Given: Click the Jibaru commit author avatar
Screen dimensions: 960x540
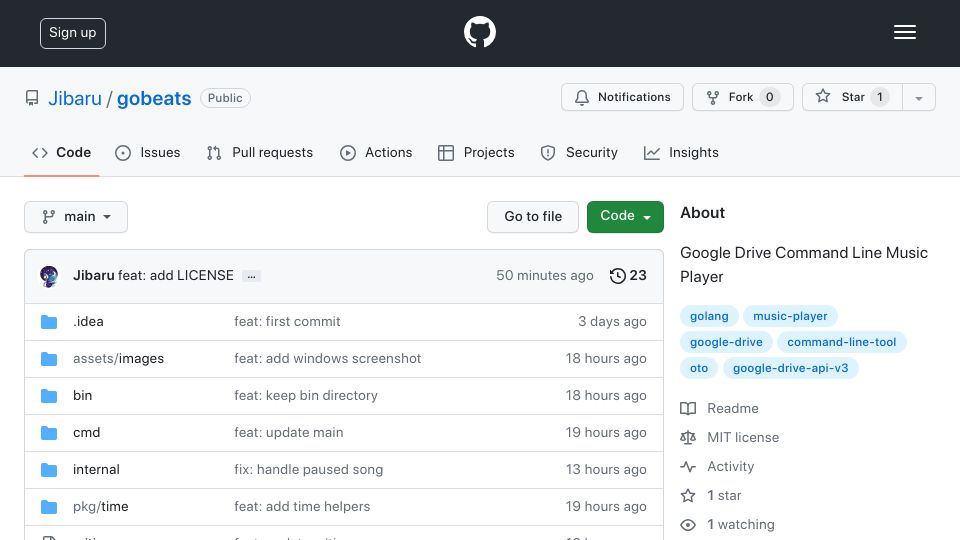Looking at the screenshot, I should pyautogui.click(x=49, y=276).
